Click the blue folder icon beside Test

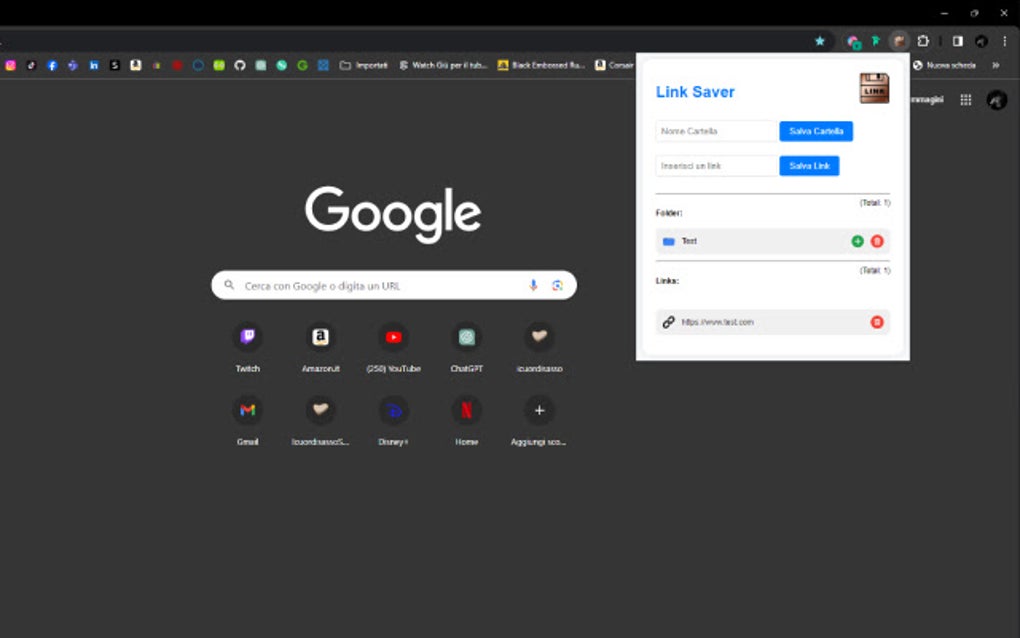click(x=669, y=241)
